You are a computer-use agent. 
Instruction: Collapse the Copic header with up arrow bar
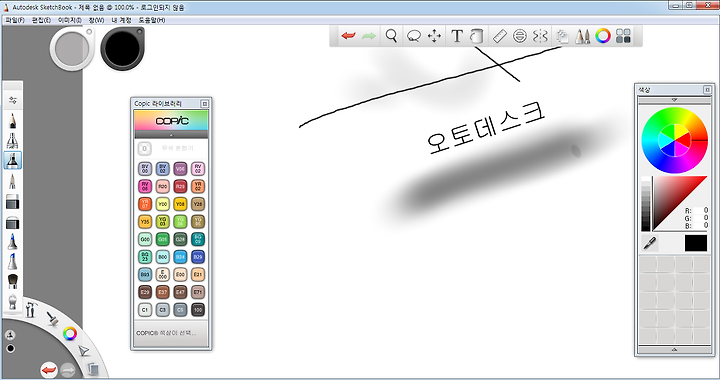171,135
